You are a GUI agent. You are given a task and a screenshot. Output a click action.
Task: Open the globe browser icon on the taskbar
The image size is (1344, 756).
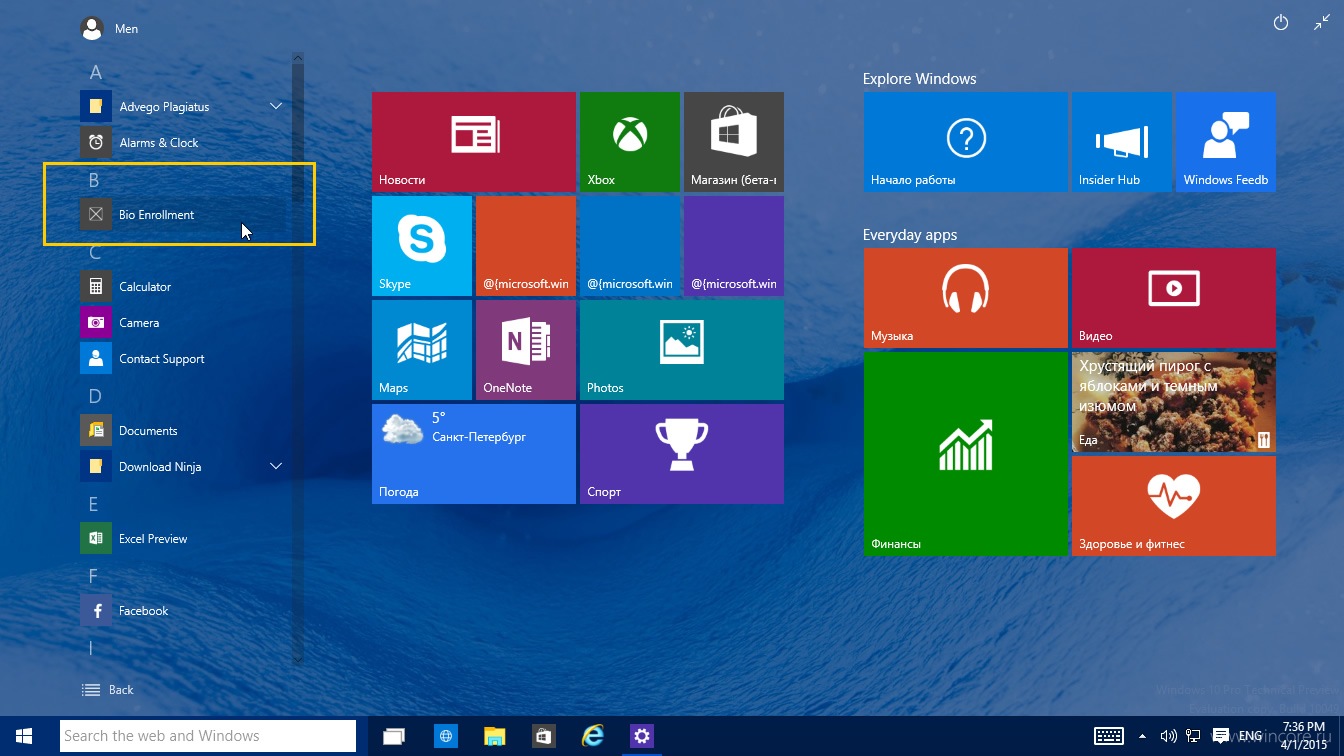tap(445, 736)
